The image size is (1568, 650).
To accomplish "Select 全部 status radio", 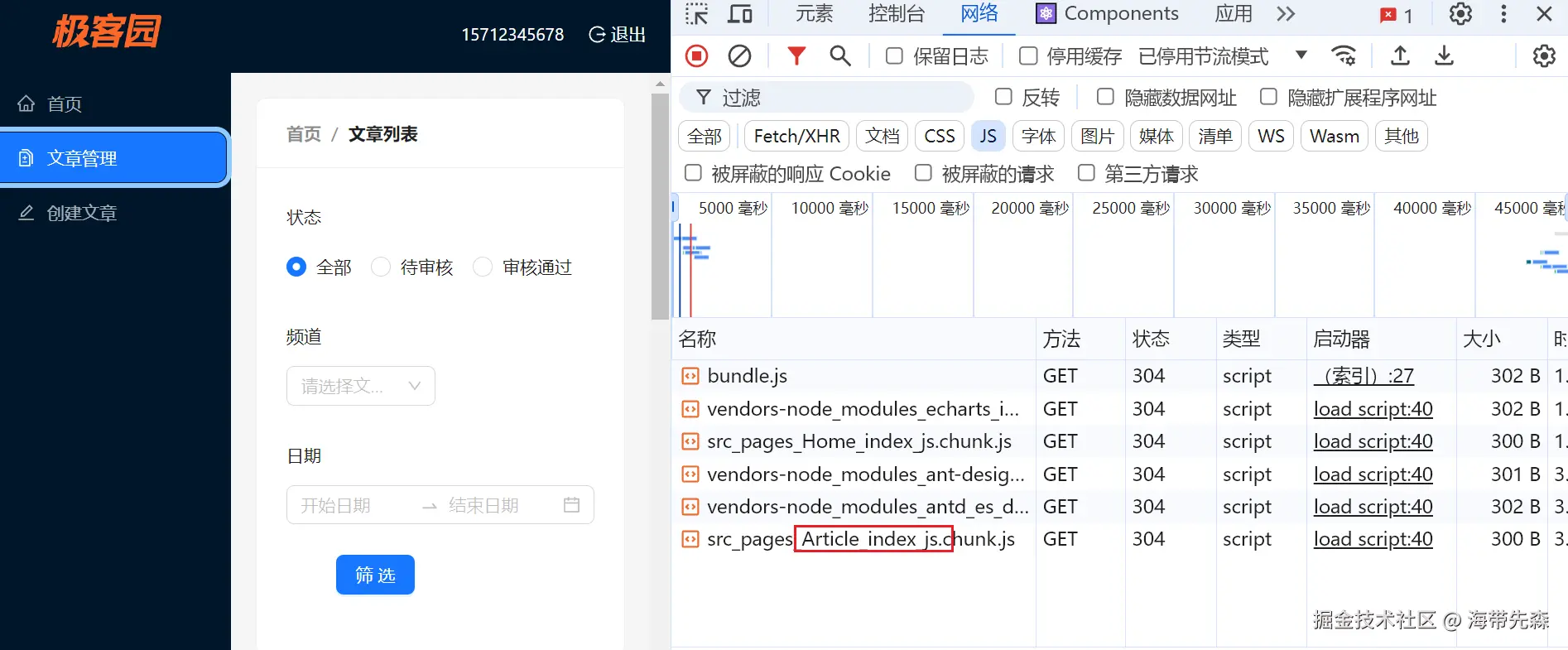I will pyautogui.click(x=296, y=267).
